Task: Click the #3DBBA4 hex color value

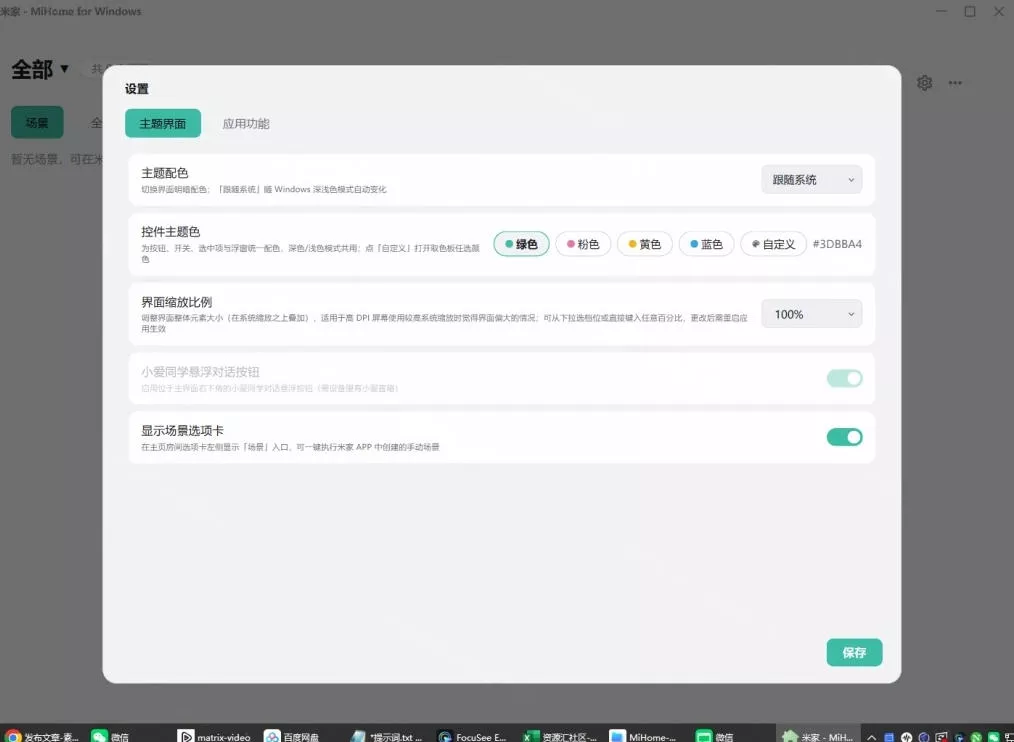Action: pyautogui.click(x=837, y=244)
